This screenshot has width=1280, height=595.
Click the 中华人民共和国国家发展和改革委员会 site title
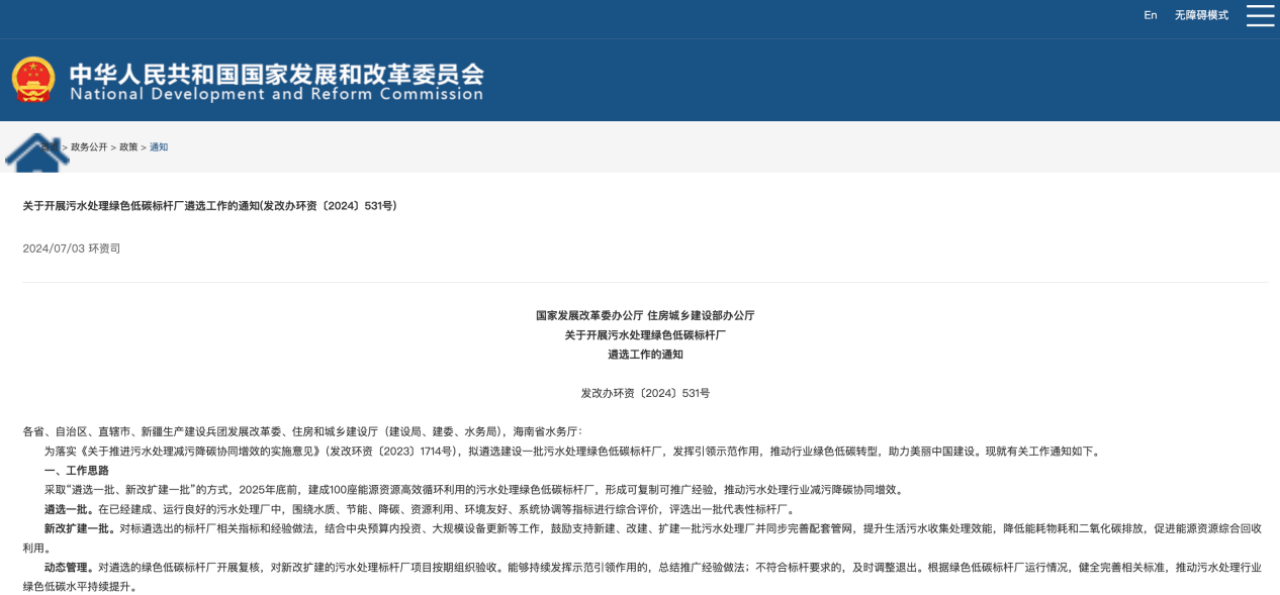(x=276, y=72)
